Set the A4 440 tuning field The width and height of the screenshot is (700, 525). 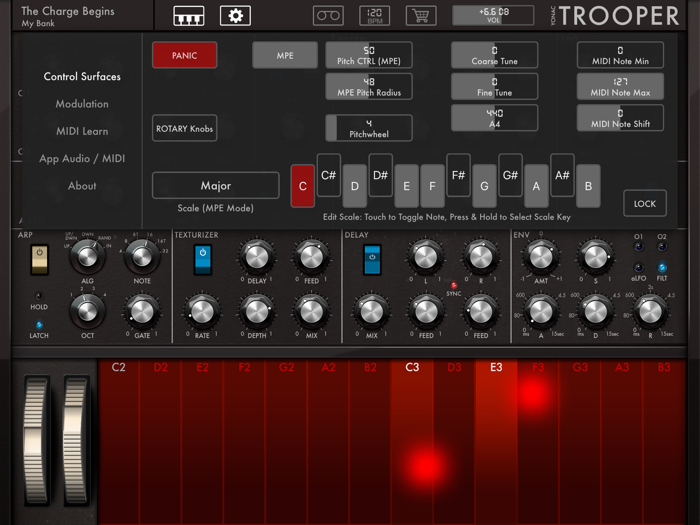[495, 118]
